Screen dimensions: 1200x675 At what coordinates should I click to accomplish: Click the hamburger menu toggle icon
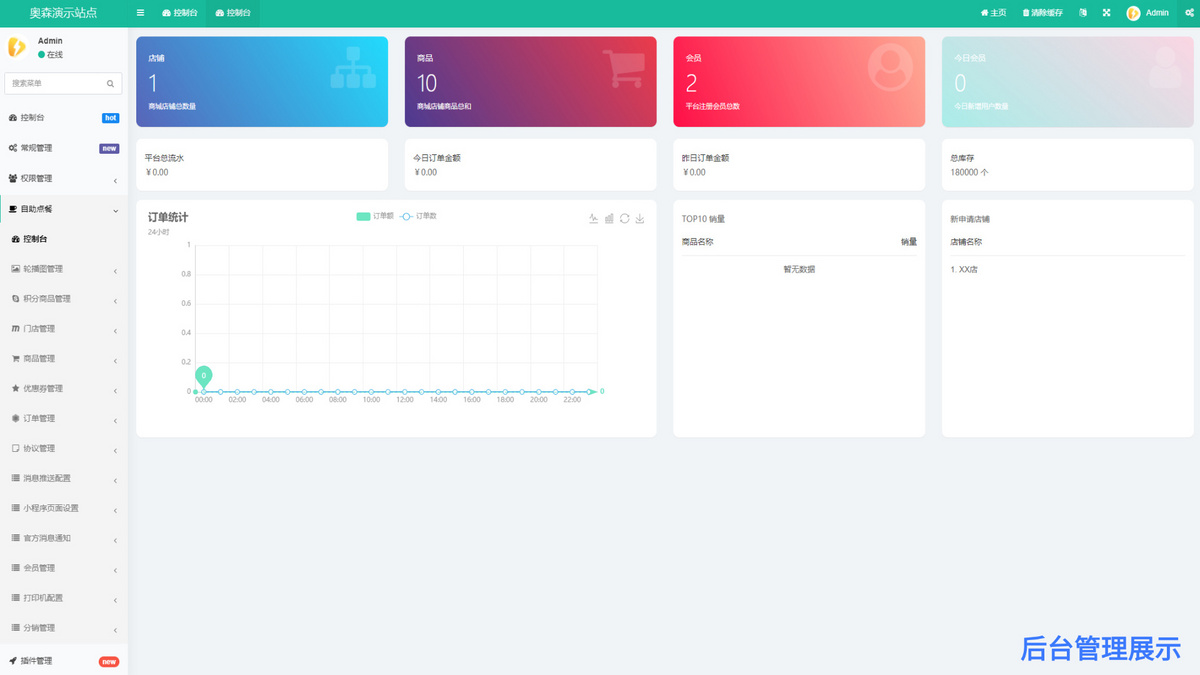click(140, 13)
